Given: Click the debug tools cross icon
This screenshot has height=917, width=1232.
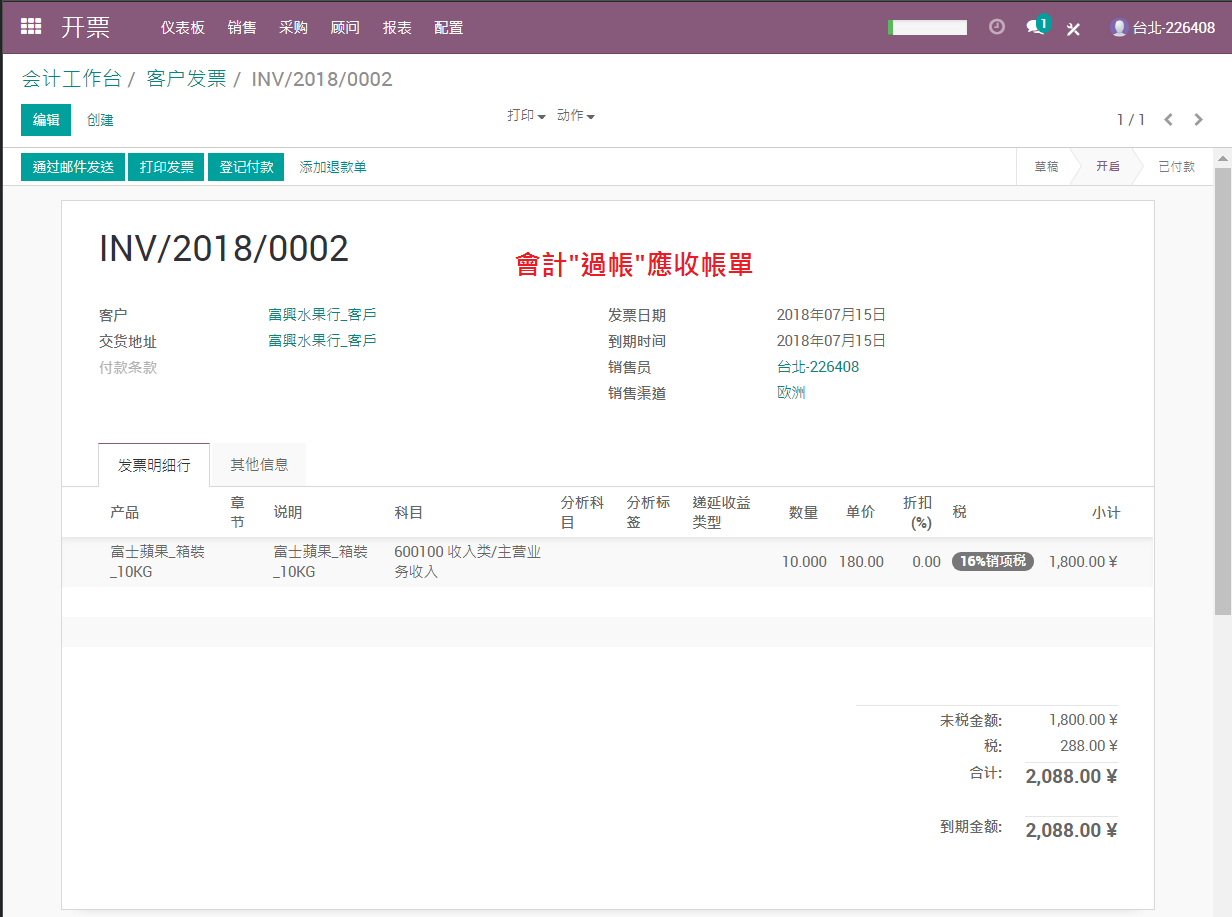Looking at the screenshot, I should [x=1073, y=28].
